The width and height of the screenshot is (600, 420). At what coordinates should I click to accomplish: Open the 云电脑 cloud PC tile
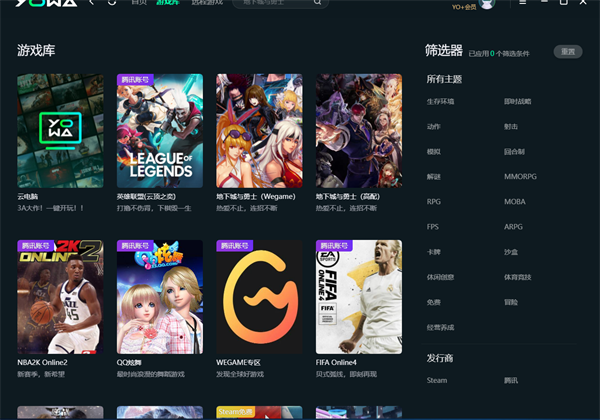coord(60,130)
